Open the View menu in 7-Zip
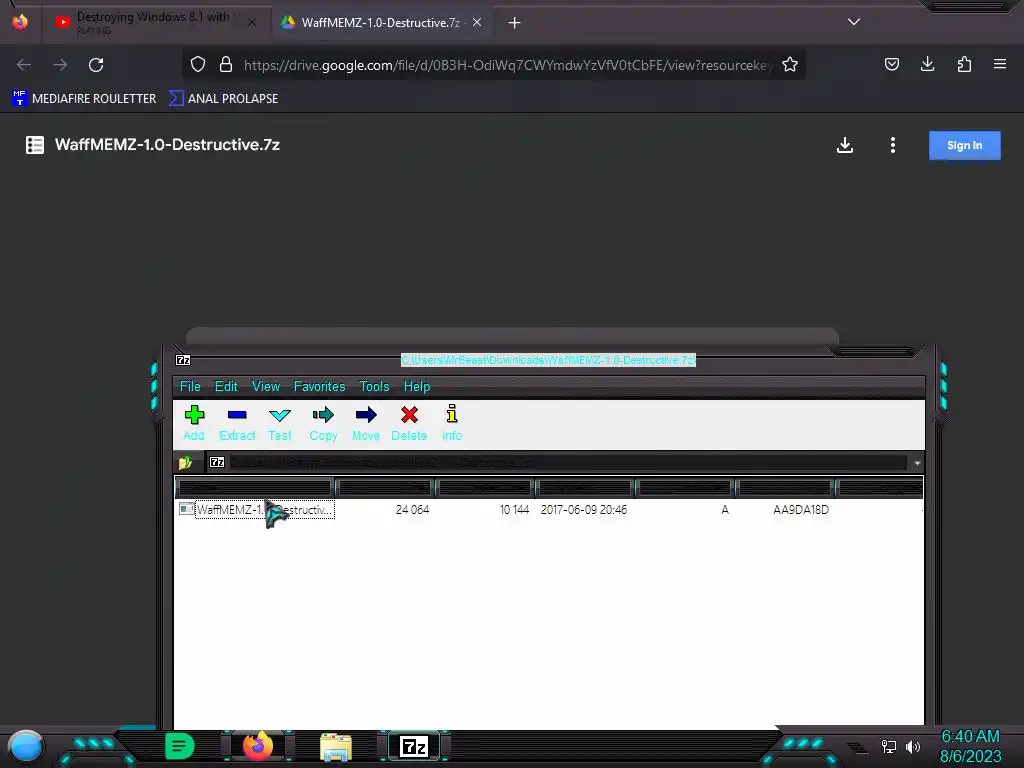The width and height of the screenshot is (1024, 768). 266,387
